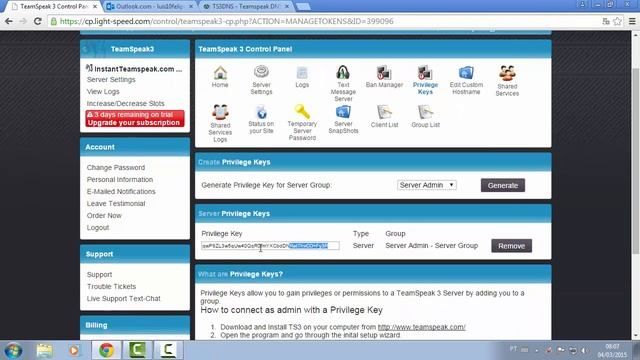Open the Change Password link
Viewport: 640px width, 360px height.
tap(116, 167)
